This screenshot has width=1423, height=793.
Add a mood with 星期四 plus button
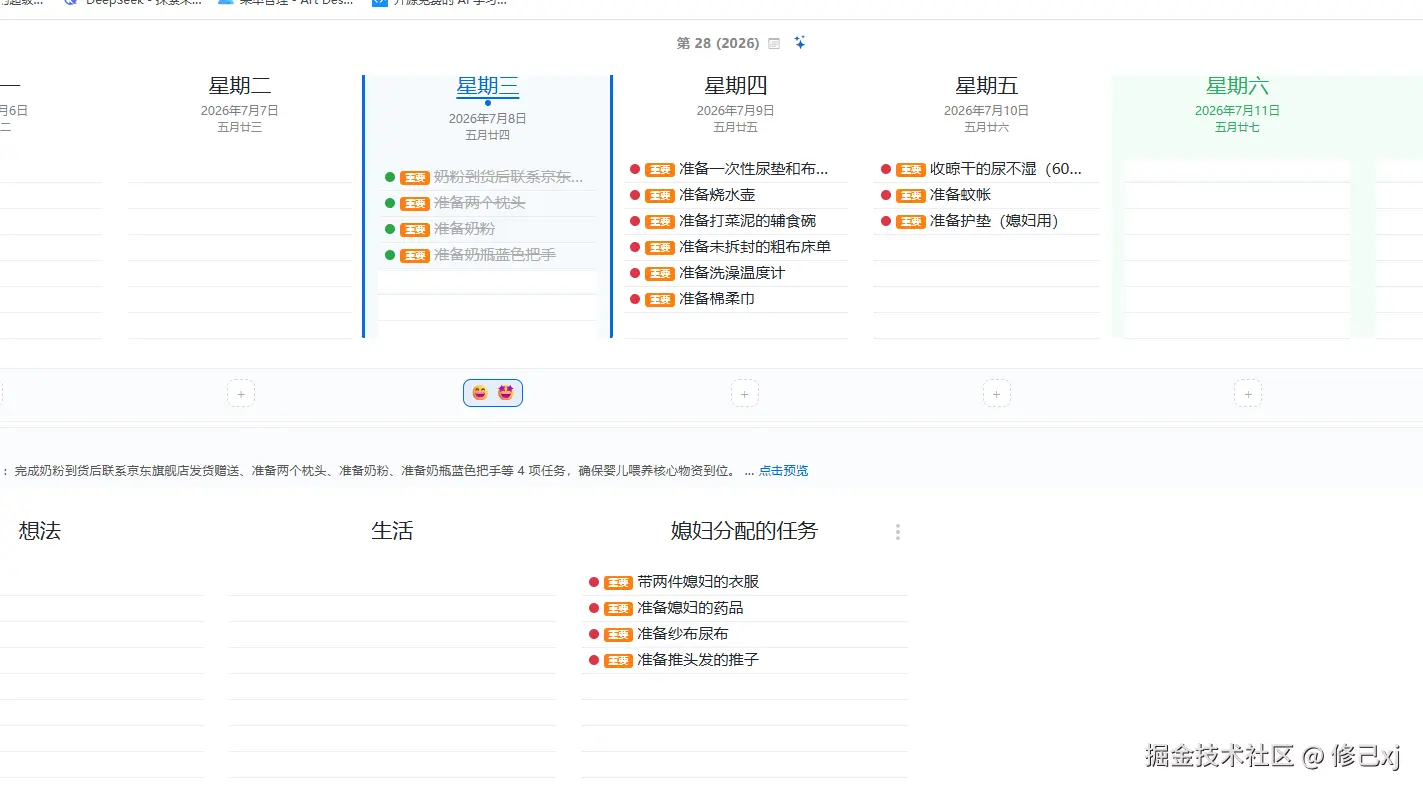tap(744, 393)
